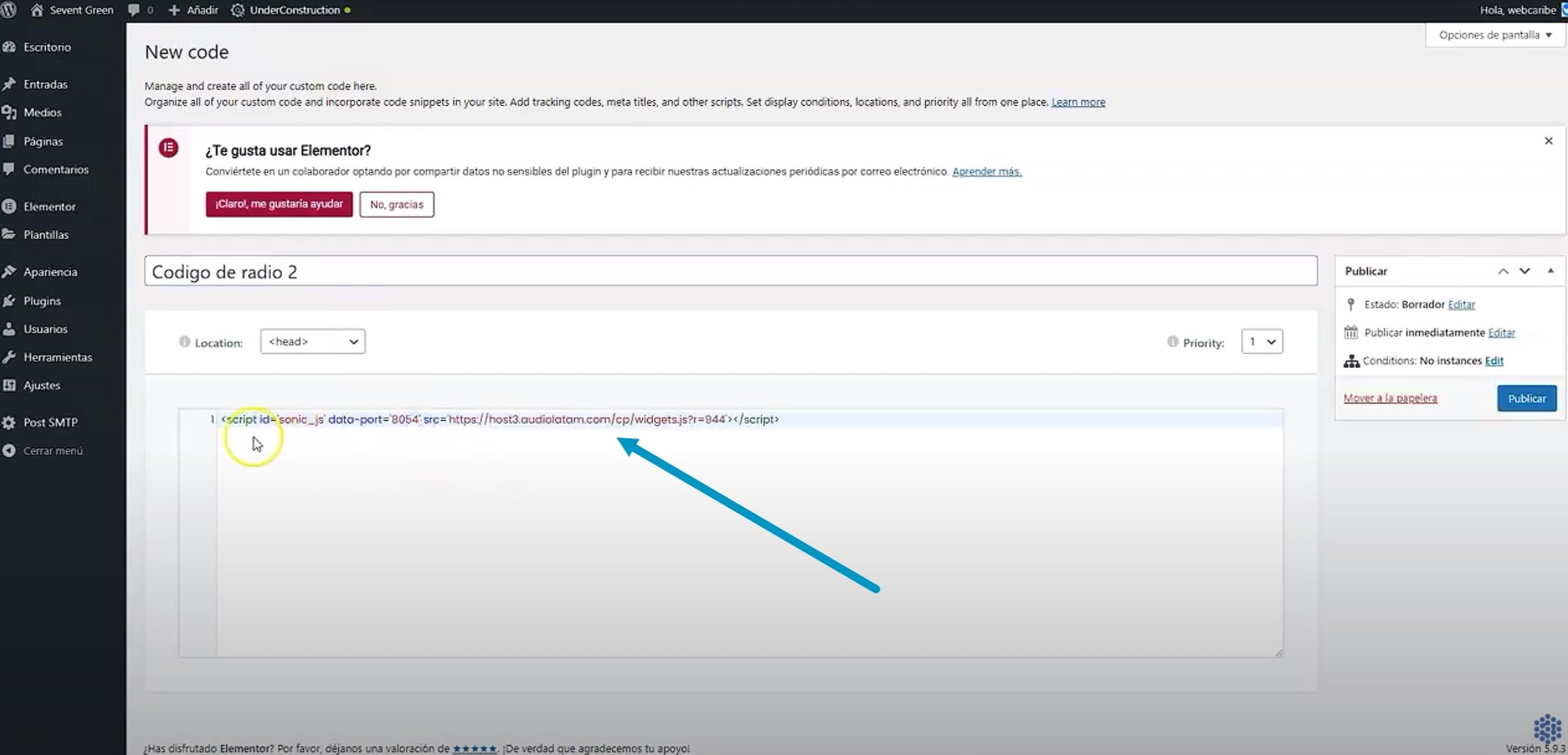Click the Plugins plug icon
The width and height of the screenshot is (1568, 755).
point(9,301)
